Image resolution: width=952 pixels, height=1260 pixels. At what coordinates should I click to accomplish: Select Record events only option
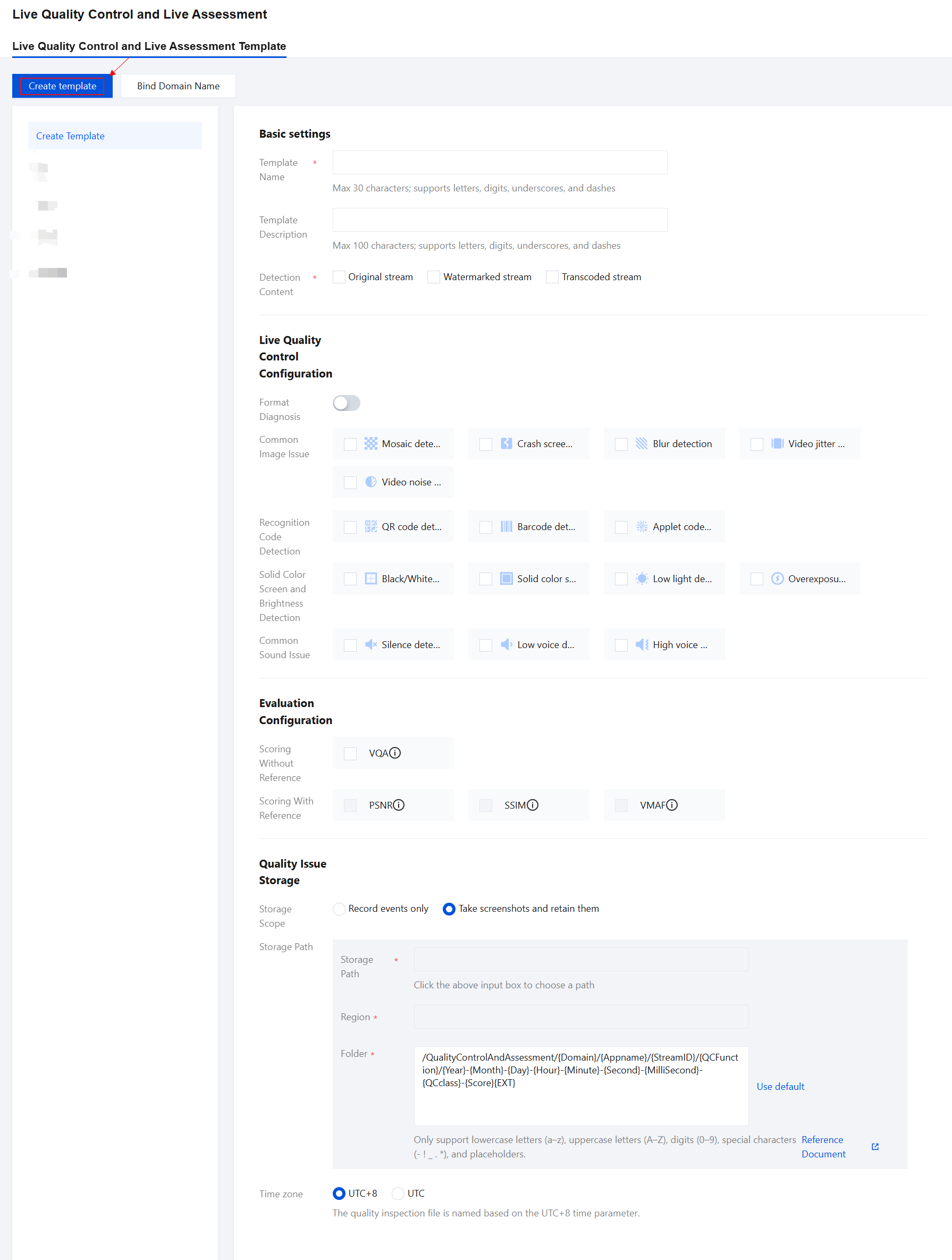(339, 909)
